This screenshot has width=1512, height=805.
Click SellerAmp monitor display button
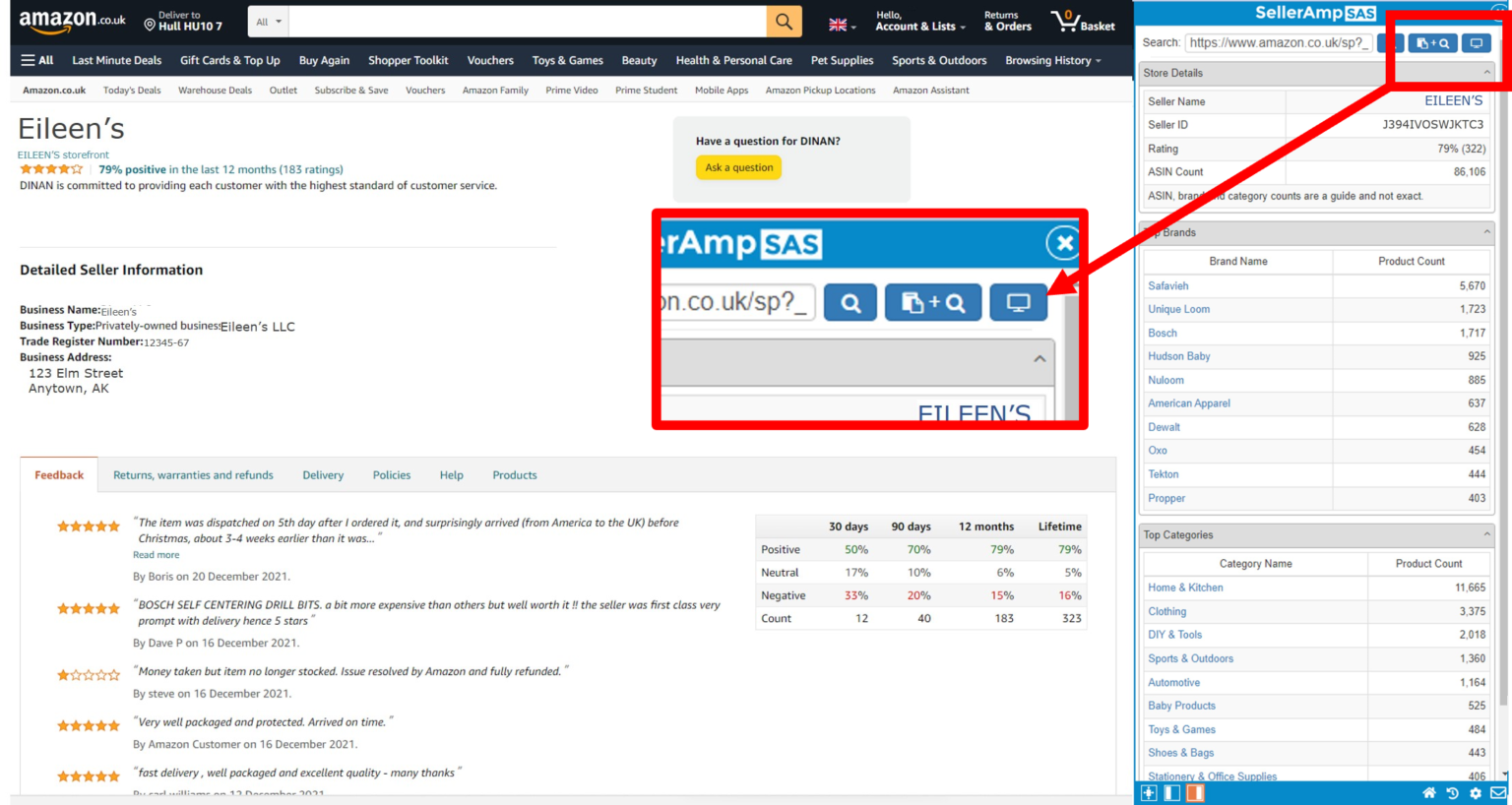pyautogui.click(x=1476, y=42)
